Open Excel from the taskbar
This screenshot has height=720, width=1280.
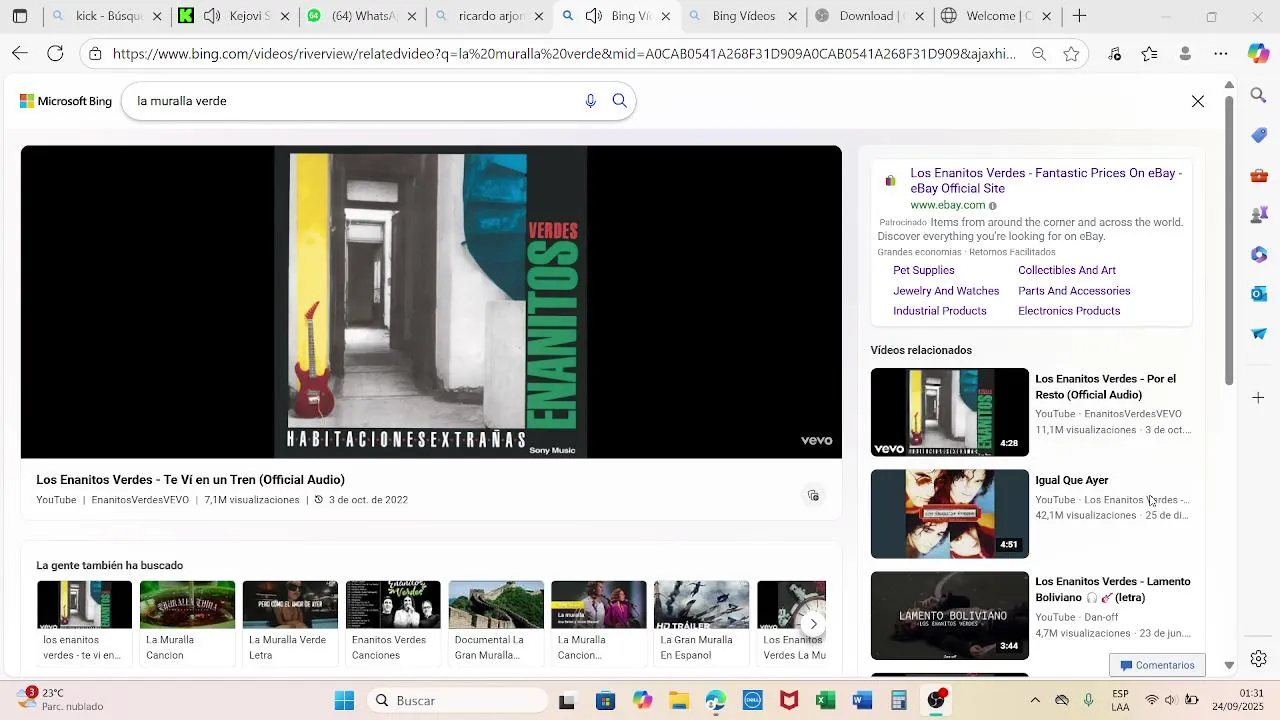pyautogui.click(x=825, y=701)
